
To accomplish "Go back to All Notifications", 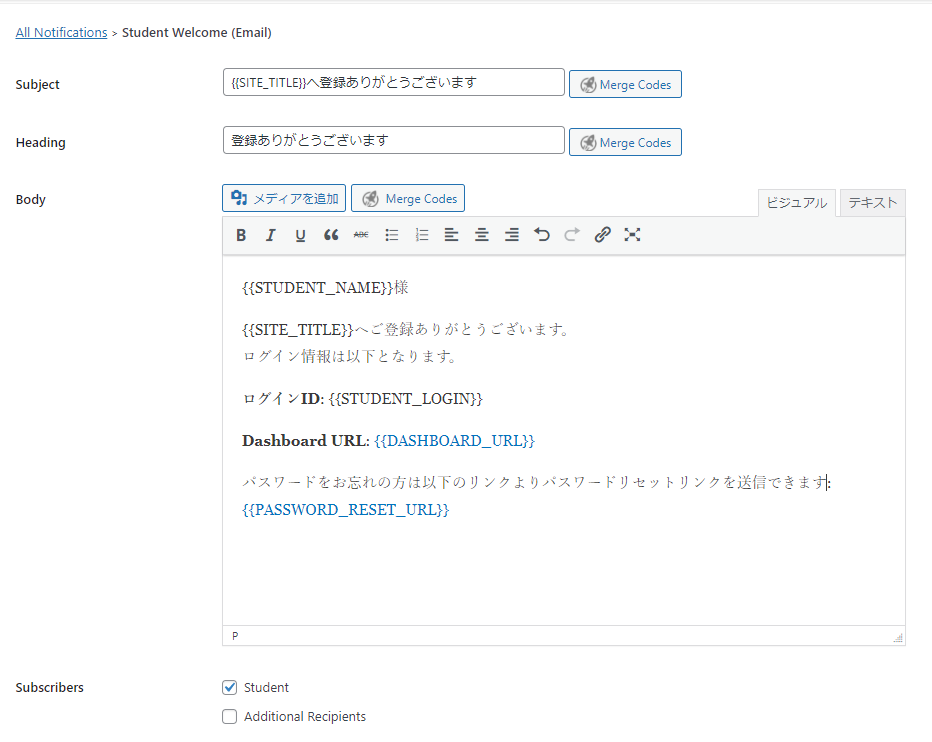I will pyautogui.click(x=61, y=33).
